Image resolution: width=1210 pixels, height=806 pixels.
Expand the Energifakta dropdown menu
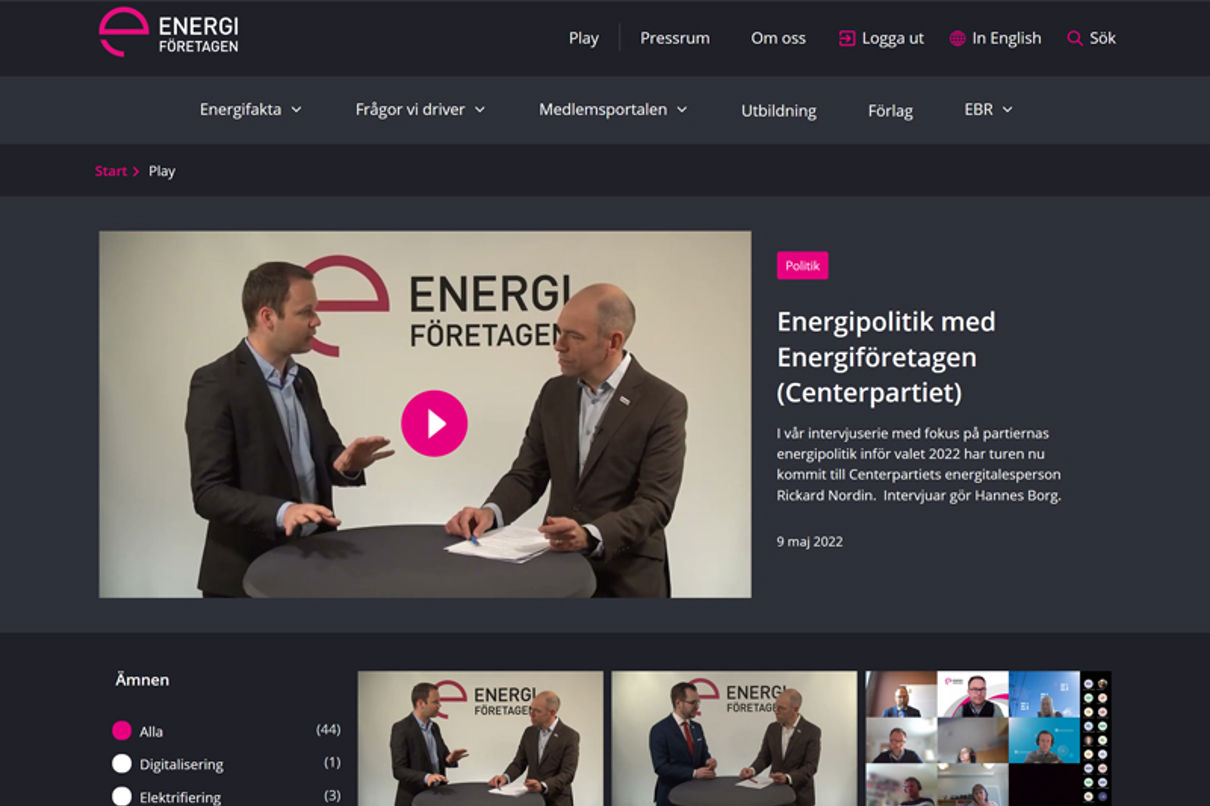251,109
